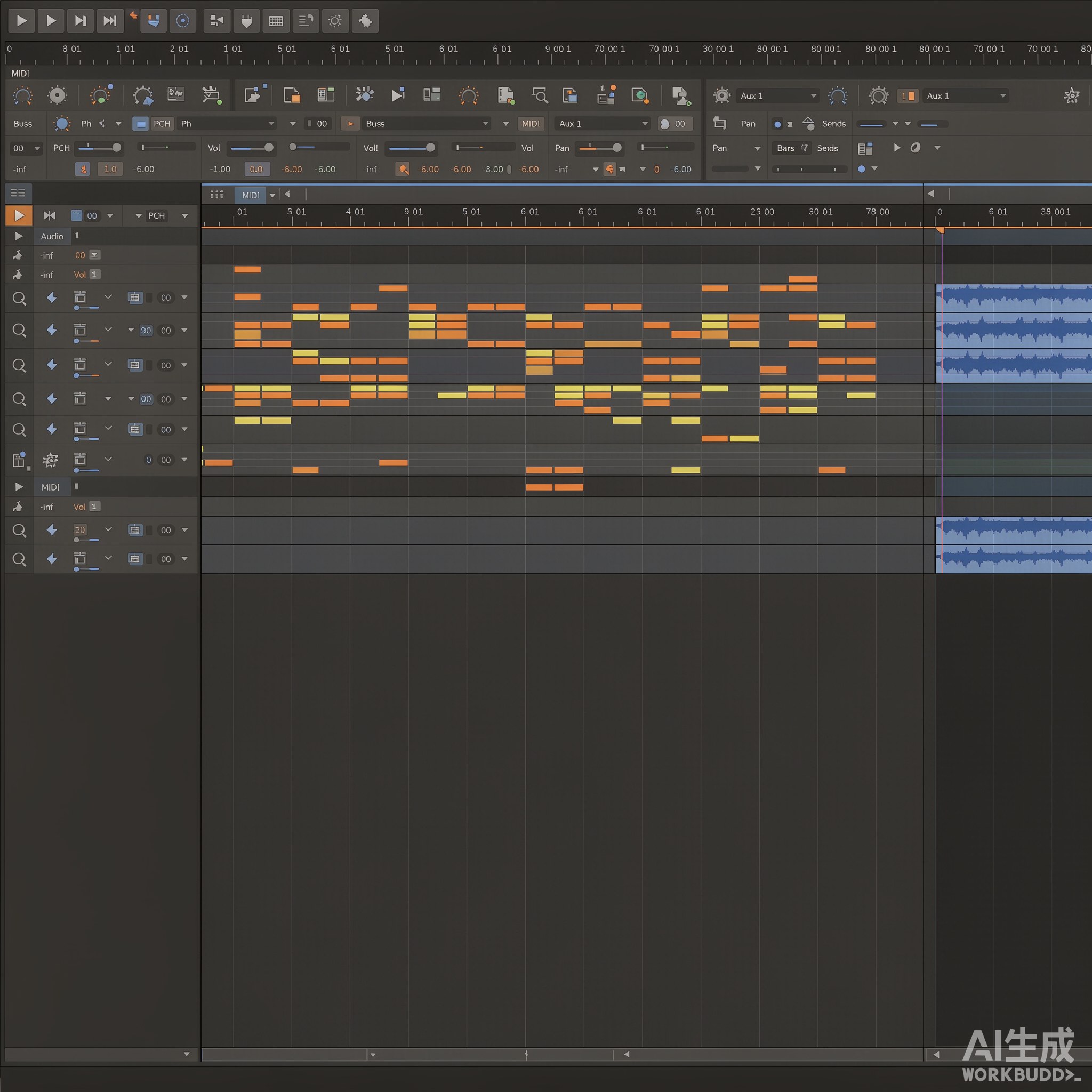Toggle the blue dot left of Sends
1092x1092 pixels.
(778, 124)
